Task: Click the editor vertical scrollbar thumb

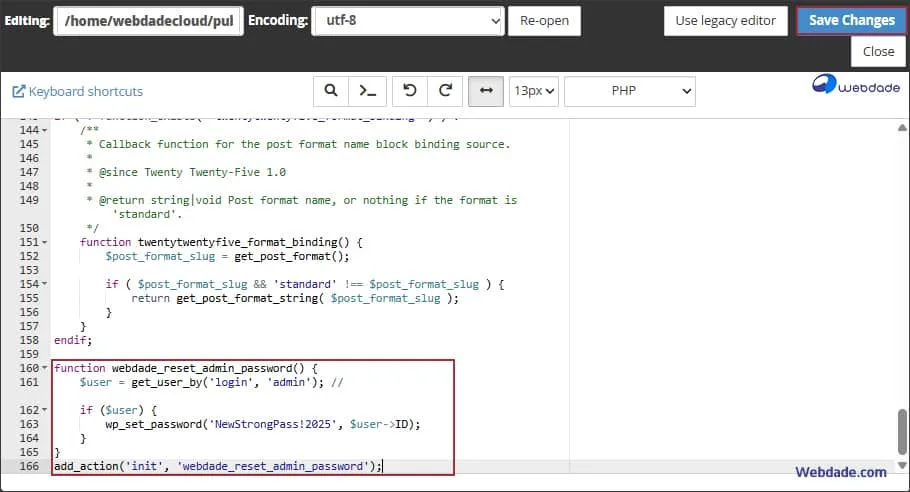Action: [x=901, y=431]
